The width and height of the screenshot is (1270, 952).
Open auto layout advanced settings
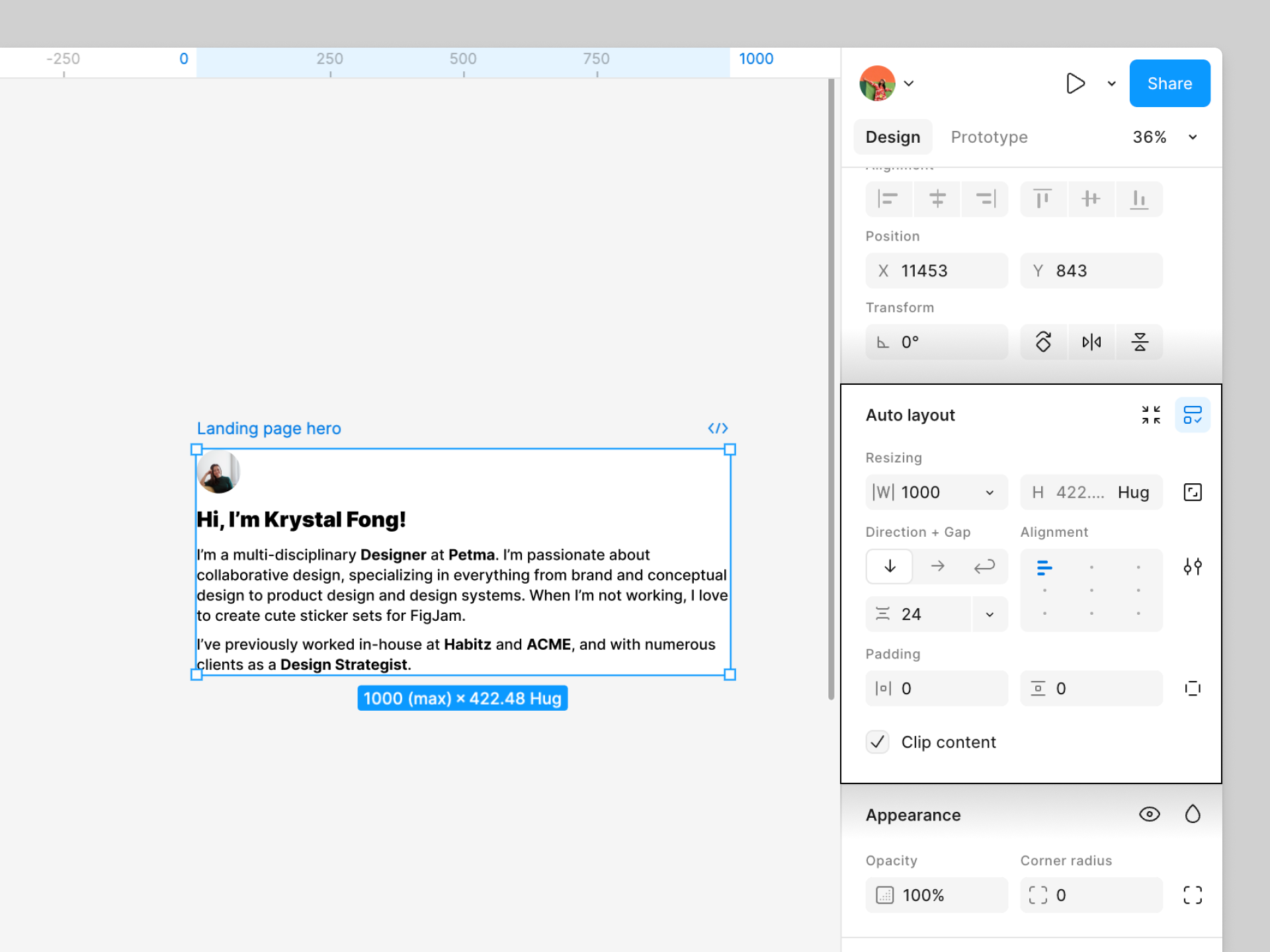coord(1193,567)
